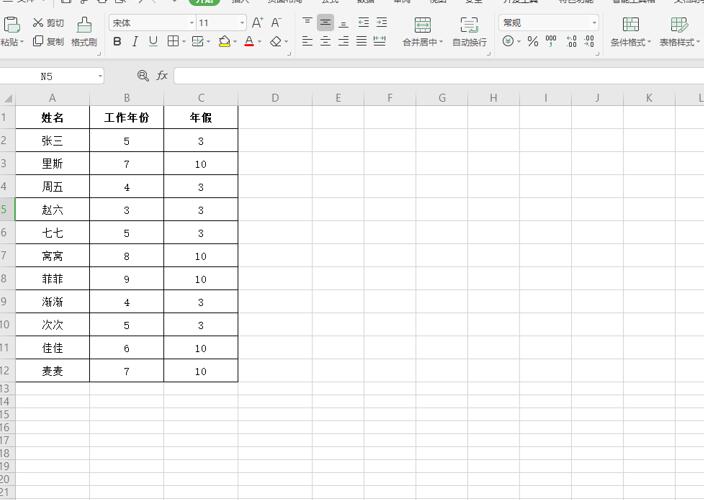This screenshot has width=704, height=500.
Task: Increase decimal places
Action: 571,41
